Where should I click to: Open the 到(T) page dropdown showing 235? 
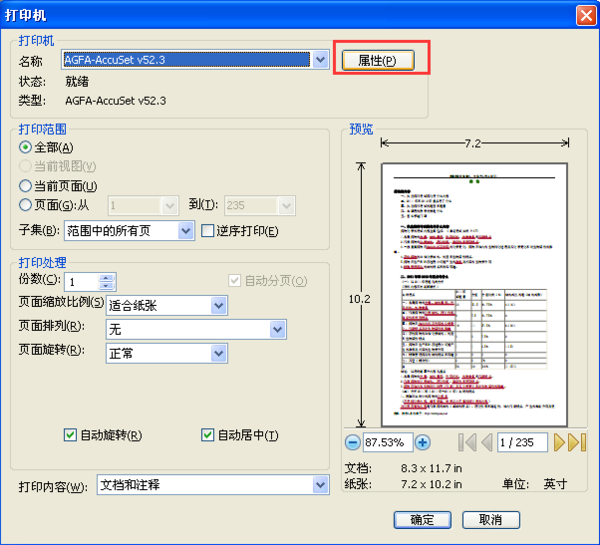286,206
